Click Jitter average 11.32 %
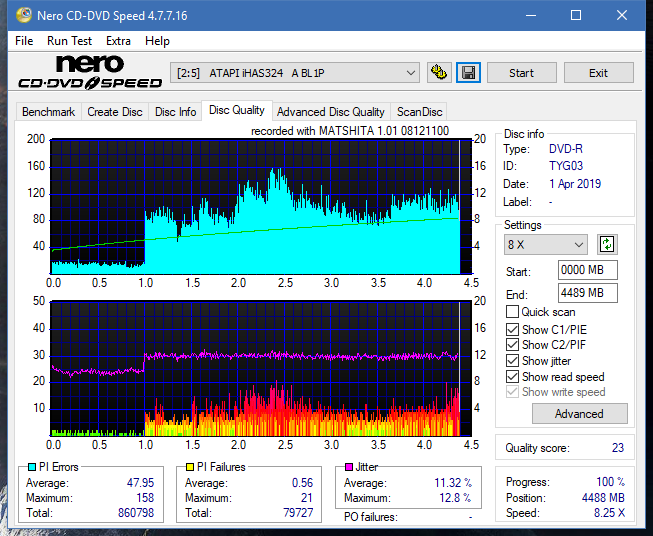 (453, 483)
